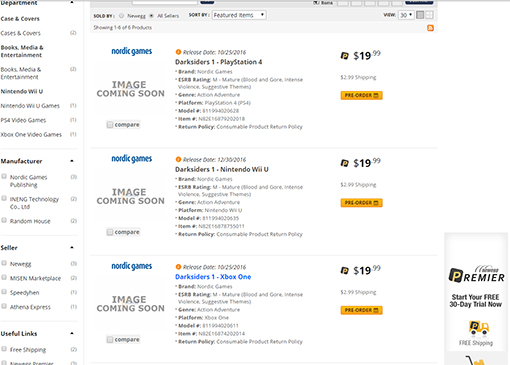Open PS4 Video Games category
This screenshot has height=365, width=510.
coord(23,120)
